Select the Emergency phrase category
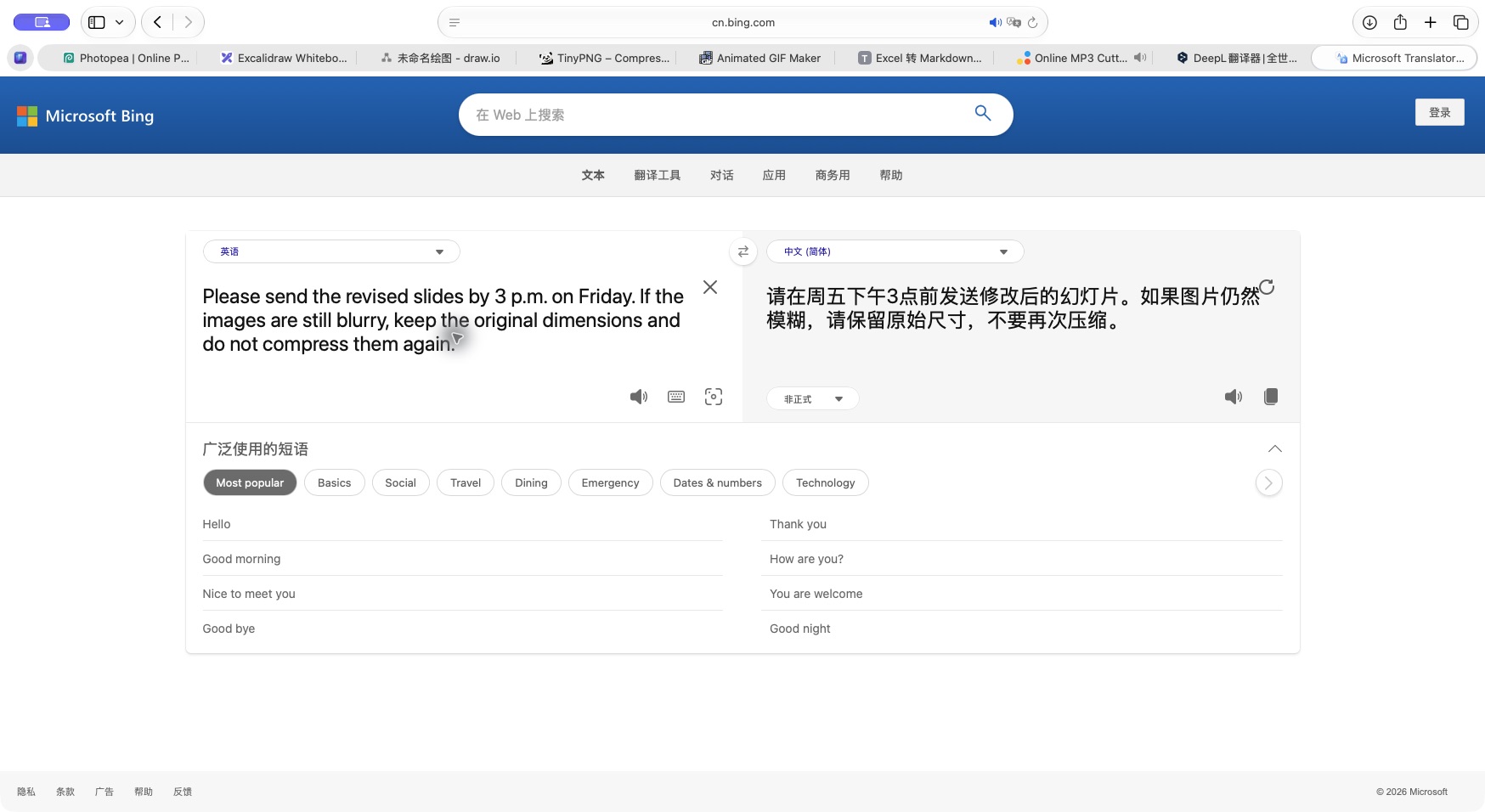The width and height of the screenshot is (1485, 812). click(x=610, y=482)
